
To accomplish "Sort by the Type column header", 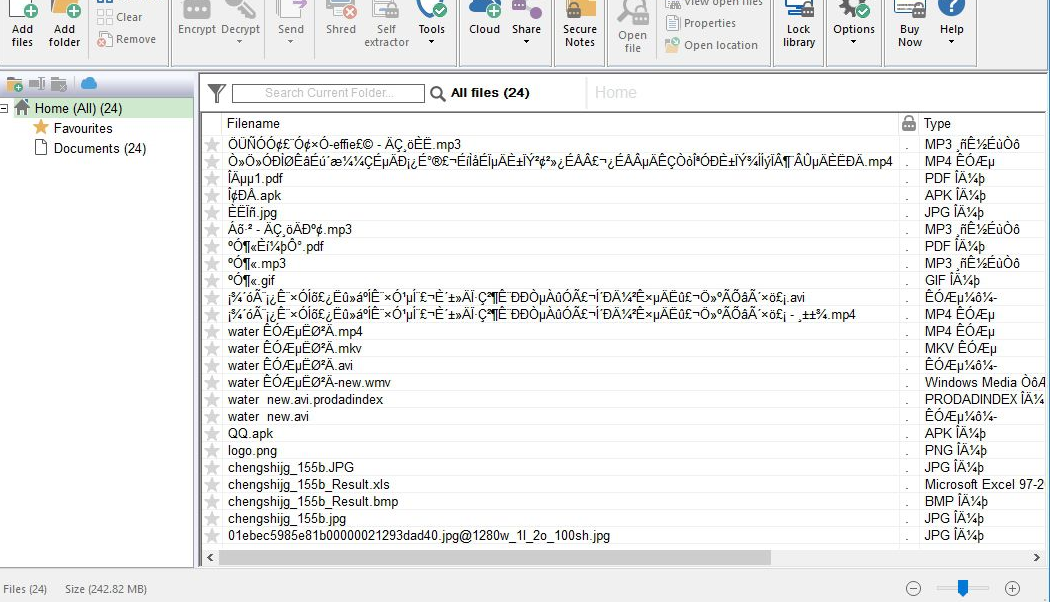I will click(x=937, y=123).
